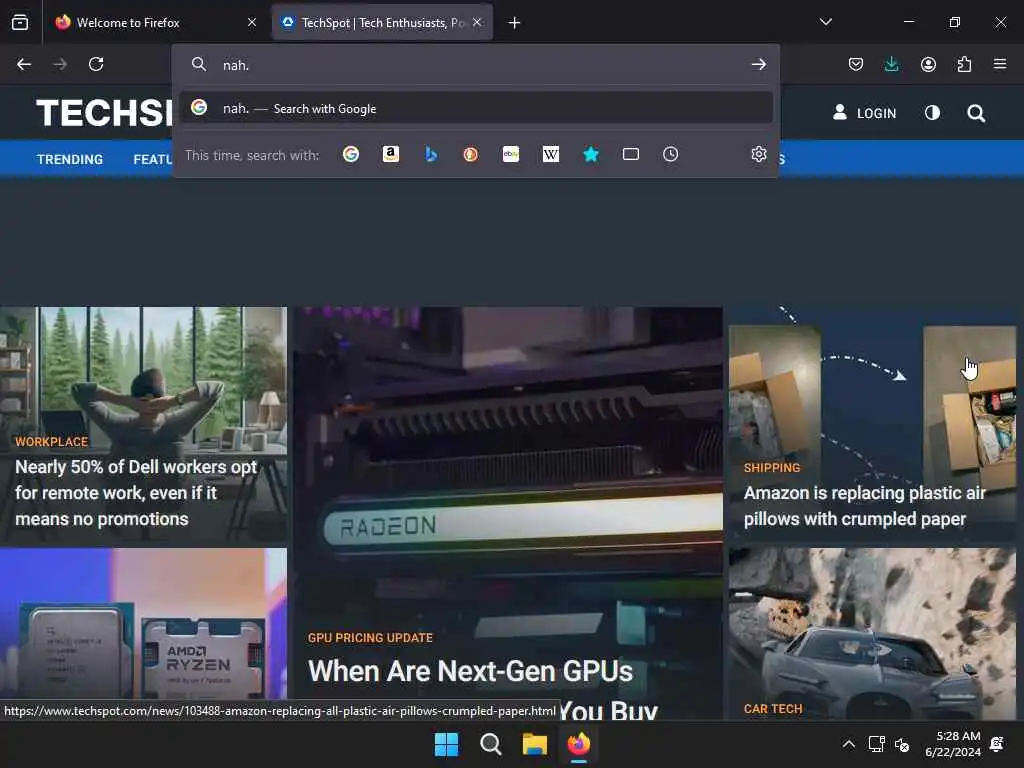Click the muted volume tray icon
The height and width of the screenshot is (768, 1024).
coord(902,744)
